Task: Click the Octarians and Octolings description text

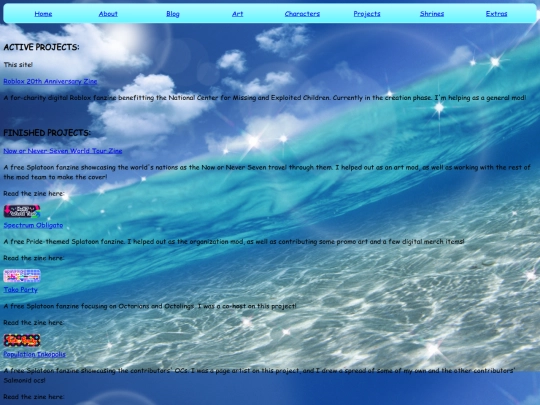Action: tap(150, 306)
